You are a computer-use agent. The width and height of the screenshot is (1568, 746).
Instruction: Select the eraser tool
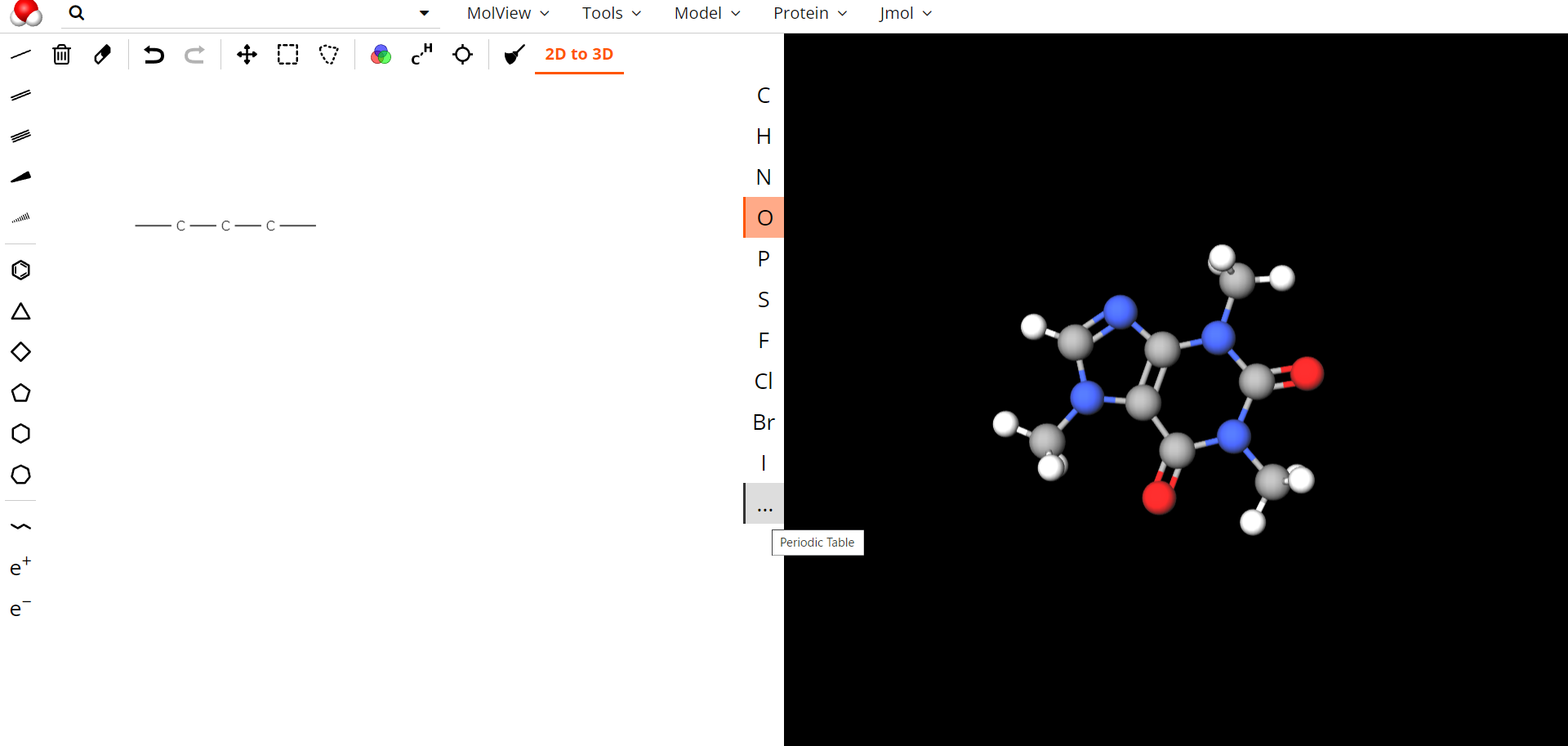103,55
